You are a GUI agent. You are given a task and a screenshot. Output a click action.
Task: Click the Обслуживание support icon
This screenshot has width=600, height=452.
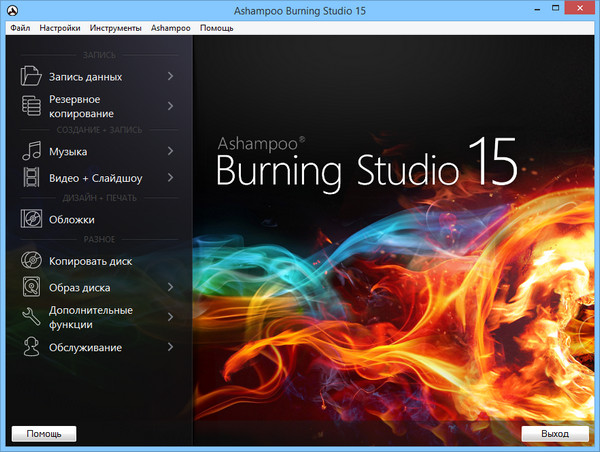click(x=31, y=347)
